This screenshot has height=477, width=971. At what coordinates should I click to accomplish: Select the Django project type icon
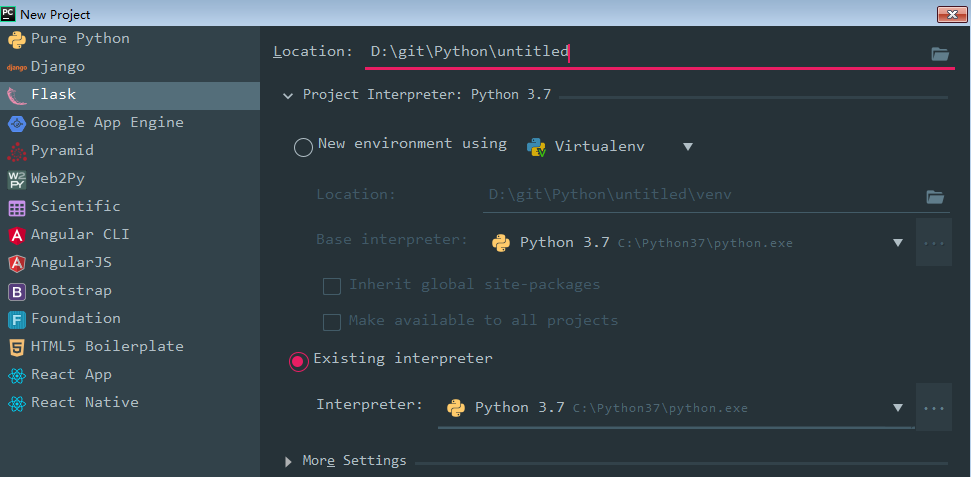(16, 67)
